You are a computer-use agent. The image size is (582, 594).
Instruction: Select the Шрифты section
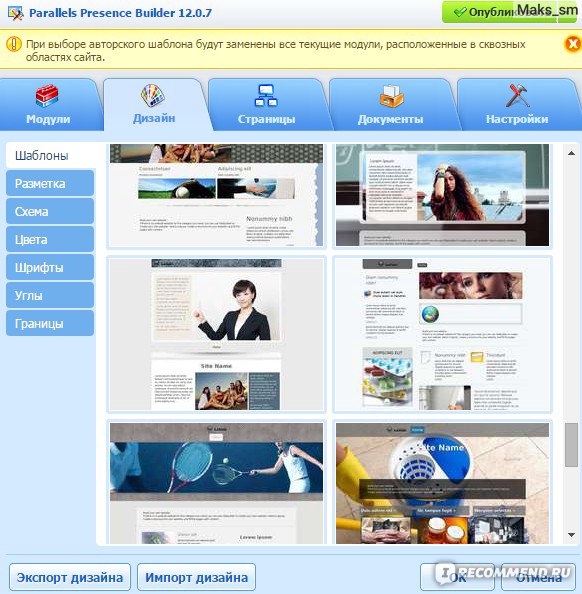[50, 268]
